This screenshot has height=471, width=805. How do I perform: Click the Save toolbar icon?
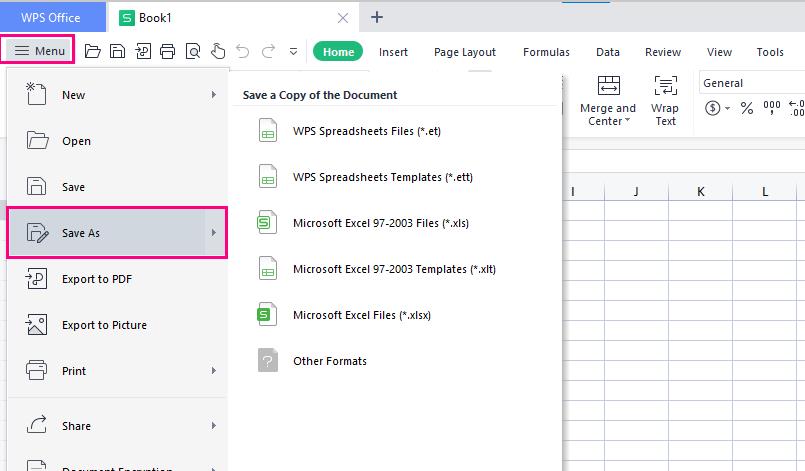tap(118, 51)
